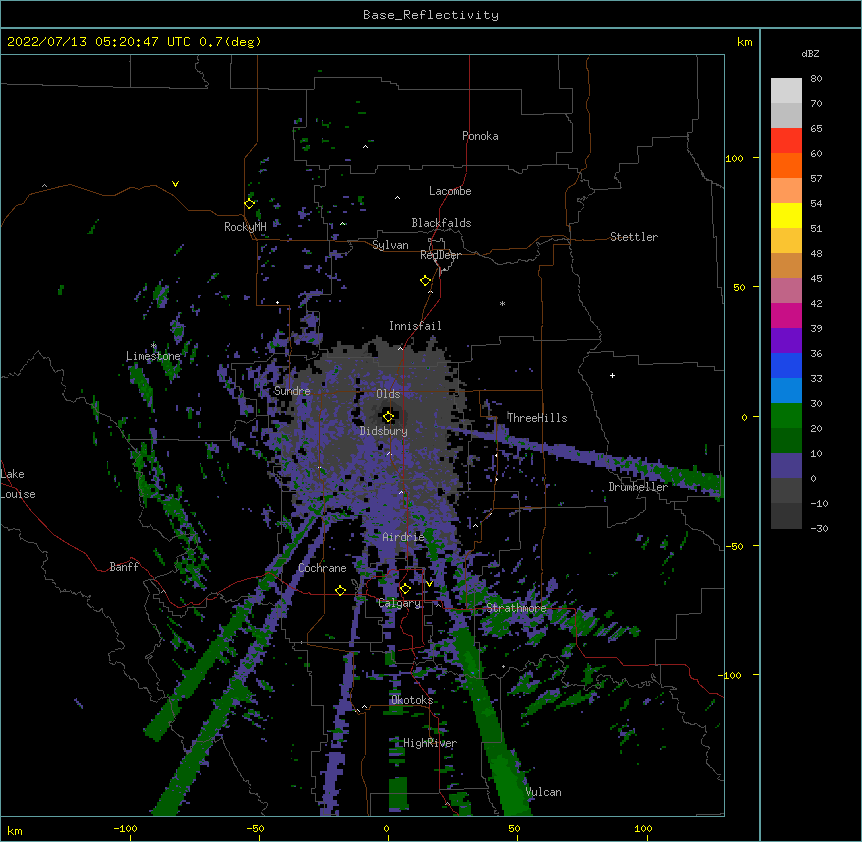Screen dimensions: 862x842
Task: Click the -50 tick on the bottom axis
Action: (255, 828)
